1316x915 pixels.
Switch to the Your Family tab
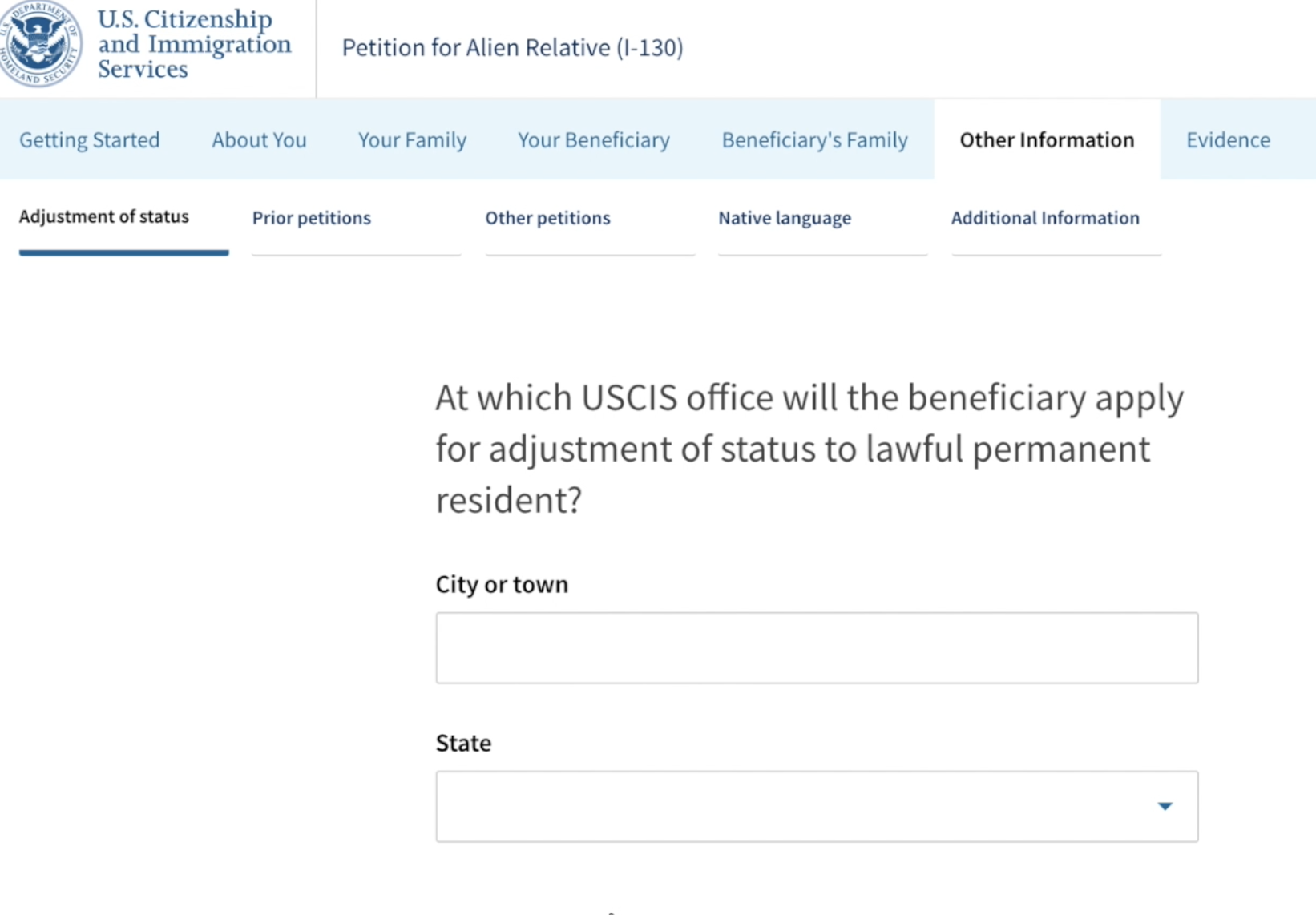click(x=412, y=139)
